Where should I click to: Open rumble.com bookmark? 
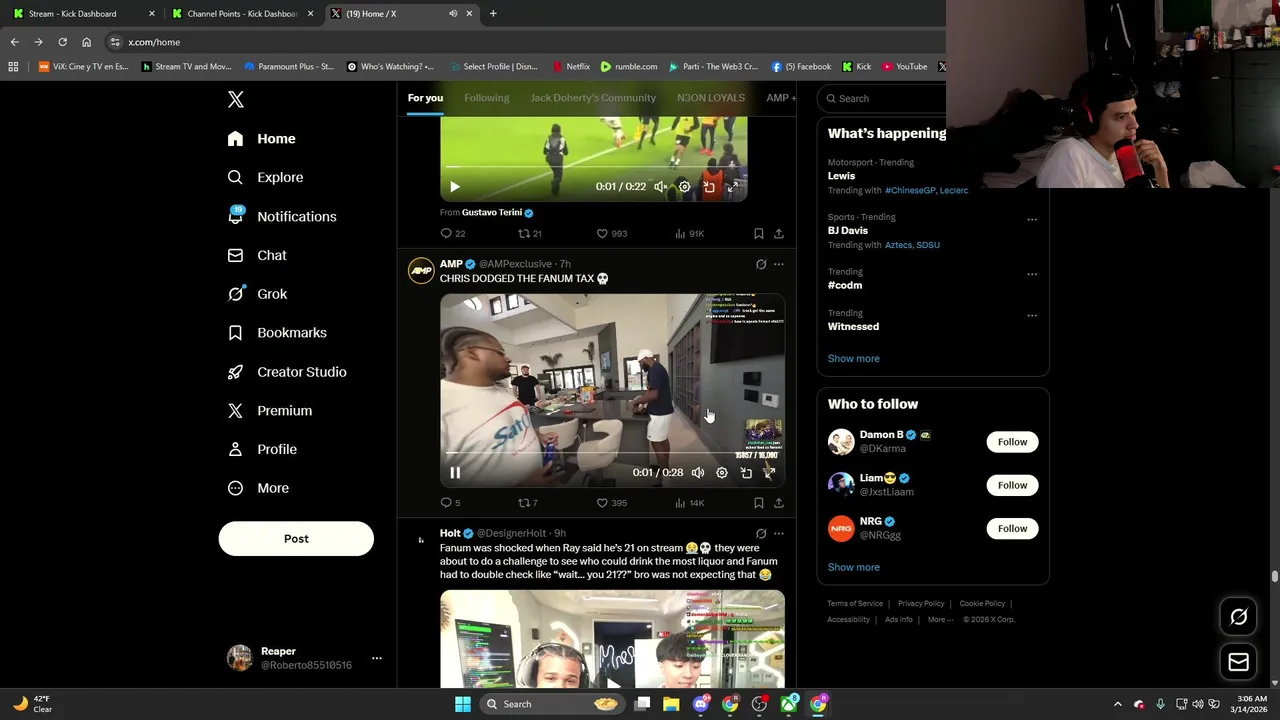[629, 67]
